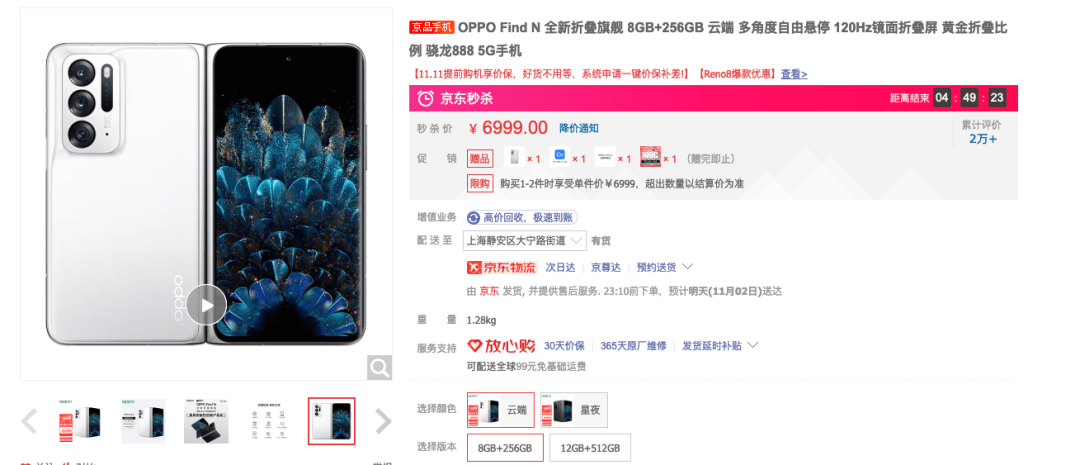This screenshot has height=465, width=1080.
Task: Select the 星夜 black color option
Action: [574, 409]
